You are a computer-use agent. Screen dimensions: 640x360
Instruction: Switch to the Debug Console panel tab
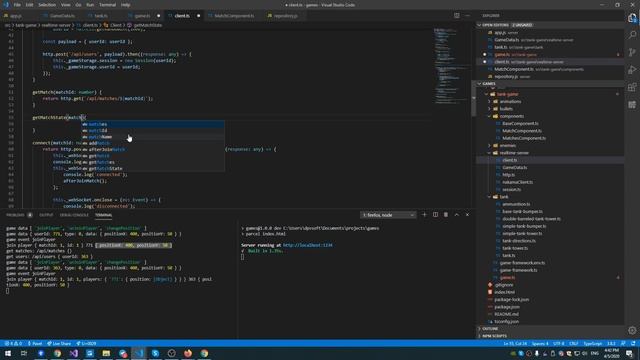(74, 215)
